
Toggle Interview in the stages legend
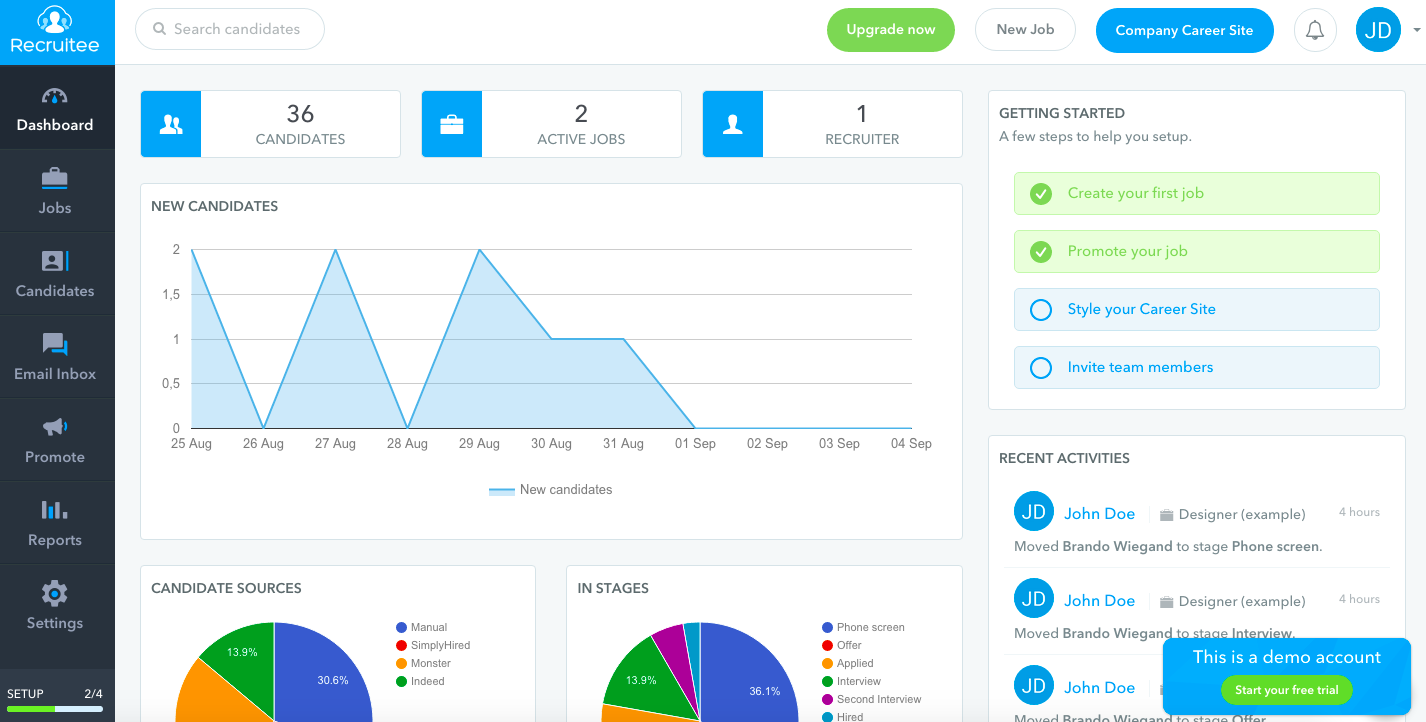(852, 682)
